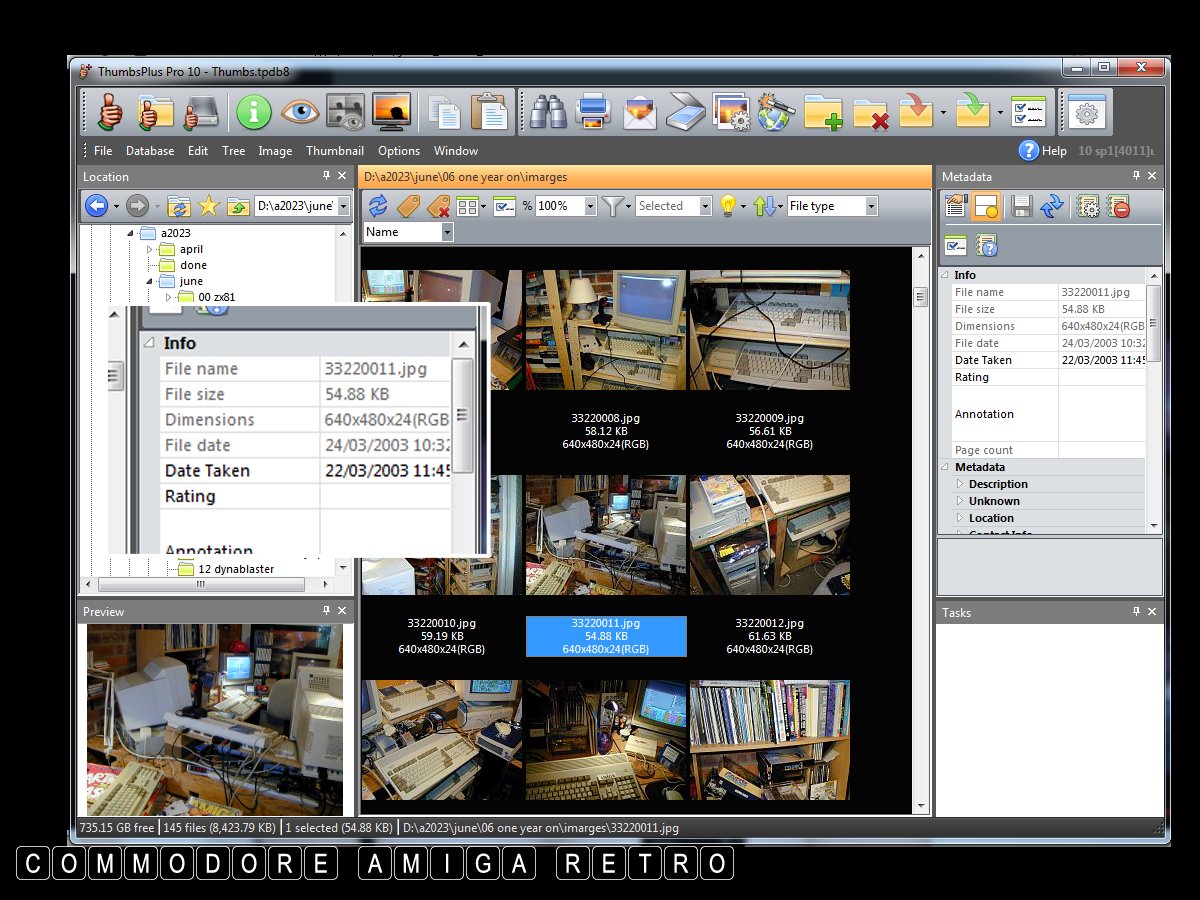The height and width of the screenshot is (900, 1200).
Task: Start slideshow with the monitor icon
Action: [x=391, y=112]
